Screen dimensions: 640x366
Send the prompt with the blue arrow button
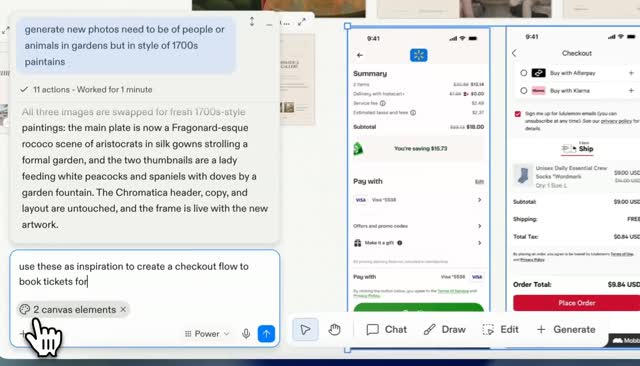[x=266, y=334]
